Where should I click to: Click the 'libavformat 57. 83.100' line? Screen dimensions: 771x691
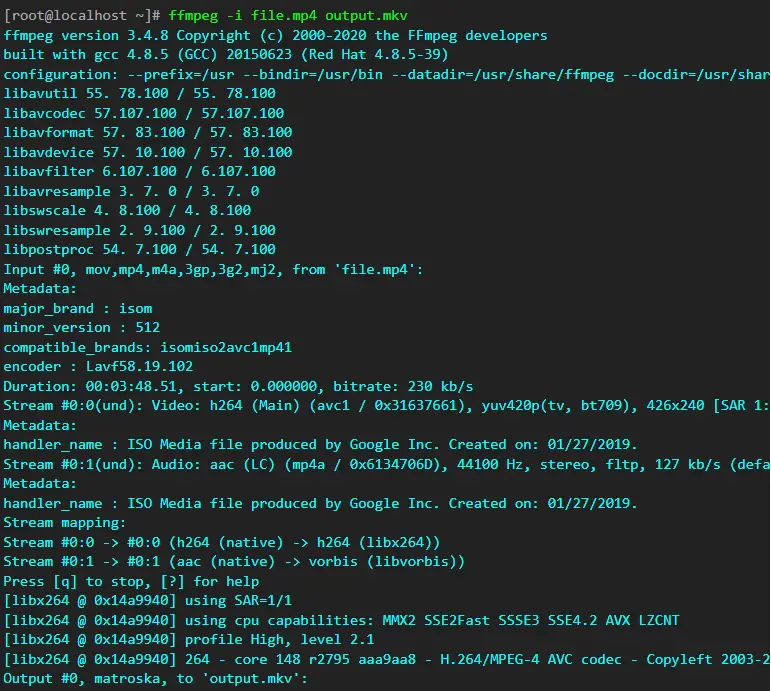tap(148, 132)
